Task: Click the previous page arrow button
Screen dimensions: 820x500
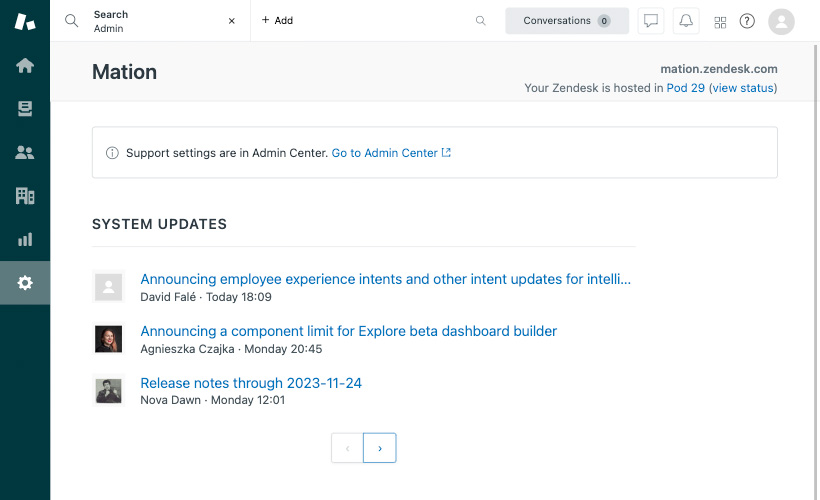Action: coord(347,448)
